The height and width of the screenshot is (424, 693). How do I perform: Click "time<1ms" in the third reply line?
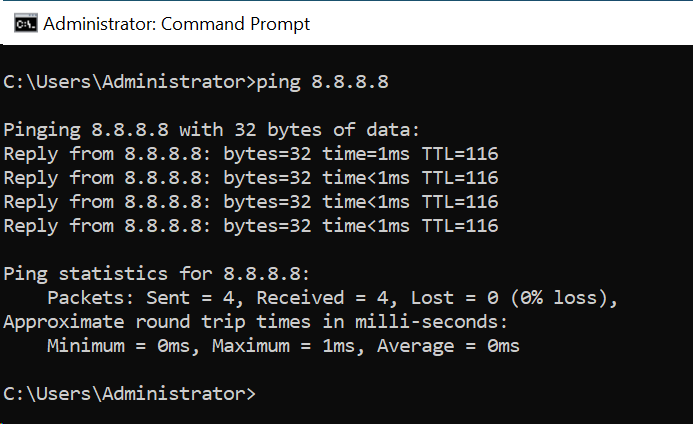(x=366, y=202)
